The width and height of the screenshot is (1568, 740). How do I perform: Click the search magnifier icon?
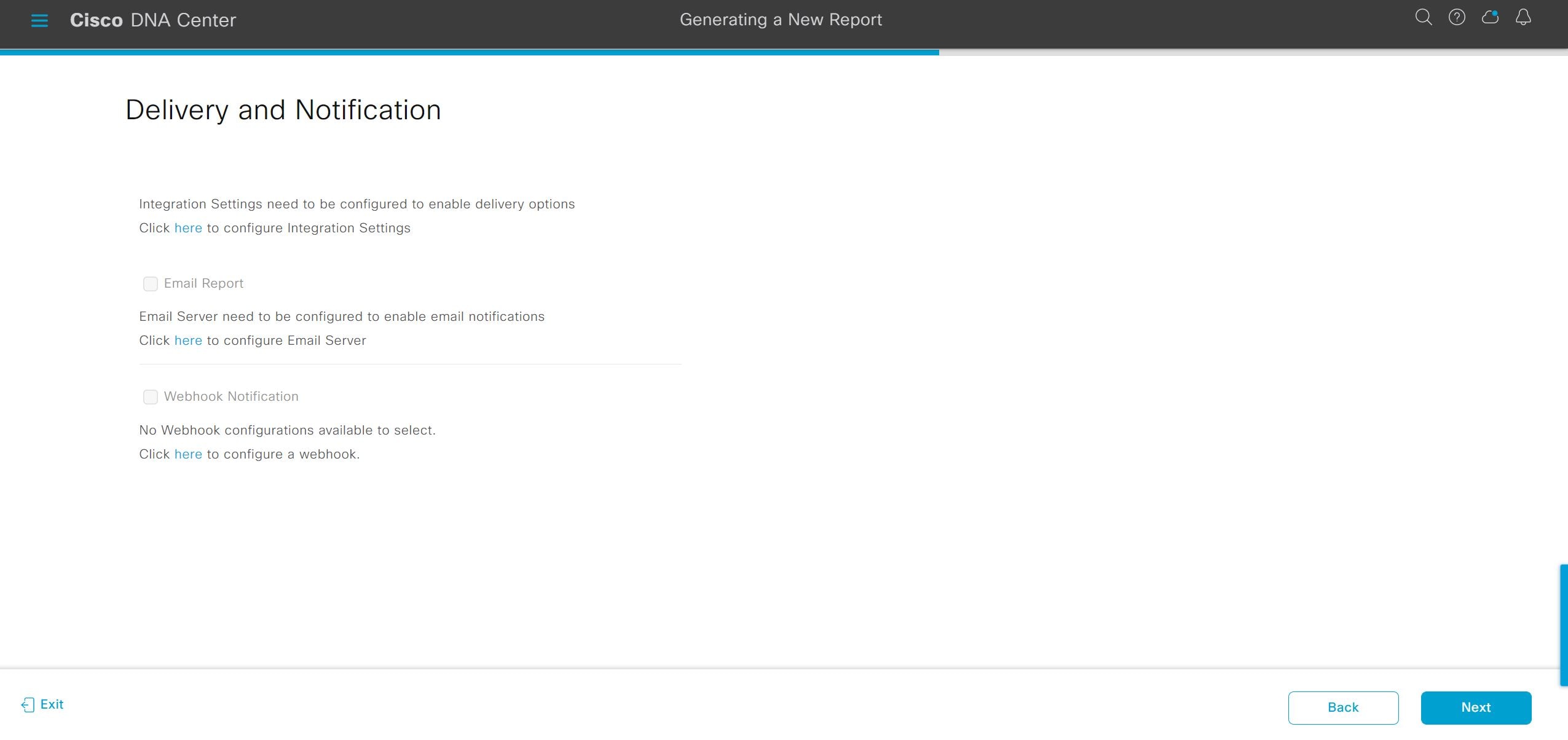1423,18
